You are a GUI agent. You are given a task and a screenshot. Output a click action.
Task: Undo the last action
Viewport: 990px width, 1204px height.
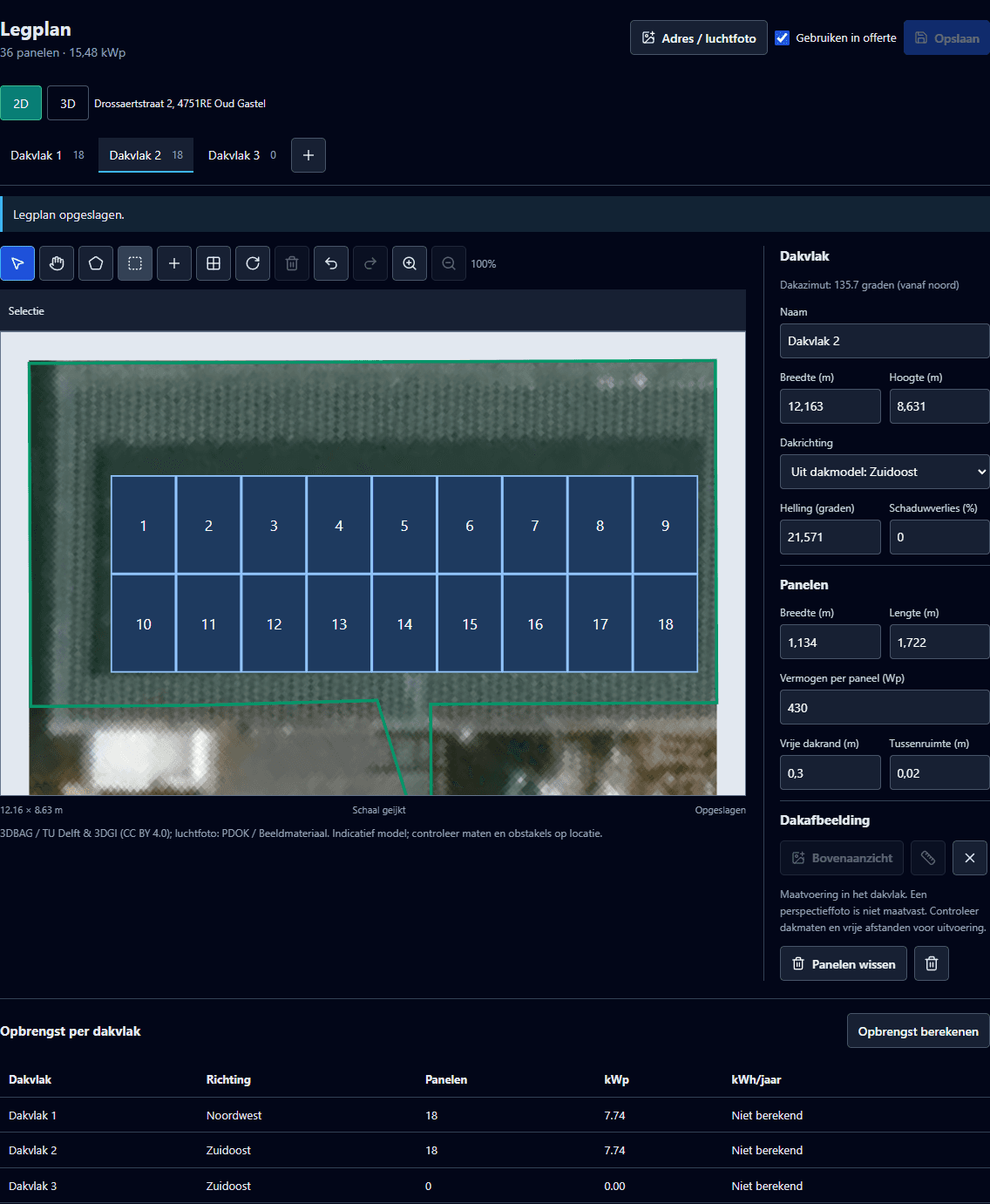[x=331, y=263]
